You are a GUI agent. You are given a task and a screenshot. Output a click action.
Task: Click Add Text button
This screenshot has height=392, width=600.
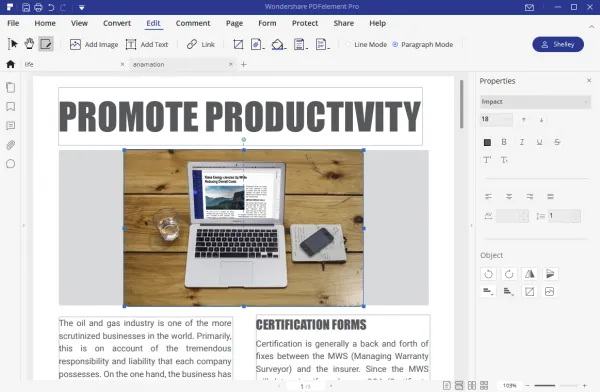tap(147, 44)
